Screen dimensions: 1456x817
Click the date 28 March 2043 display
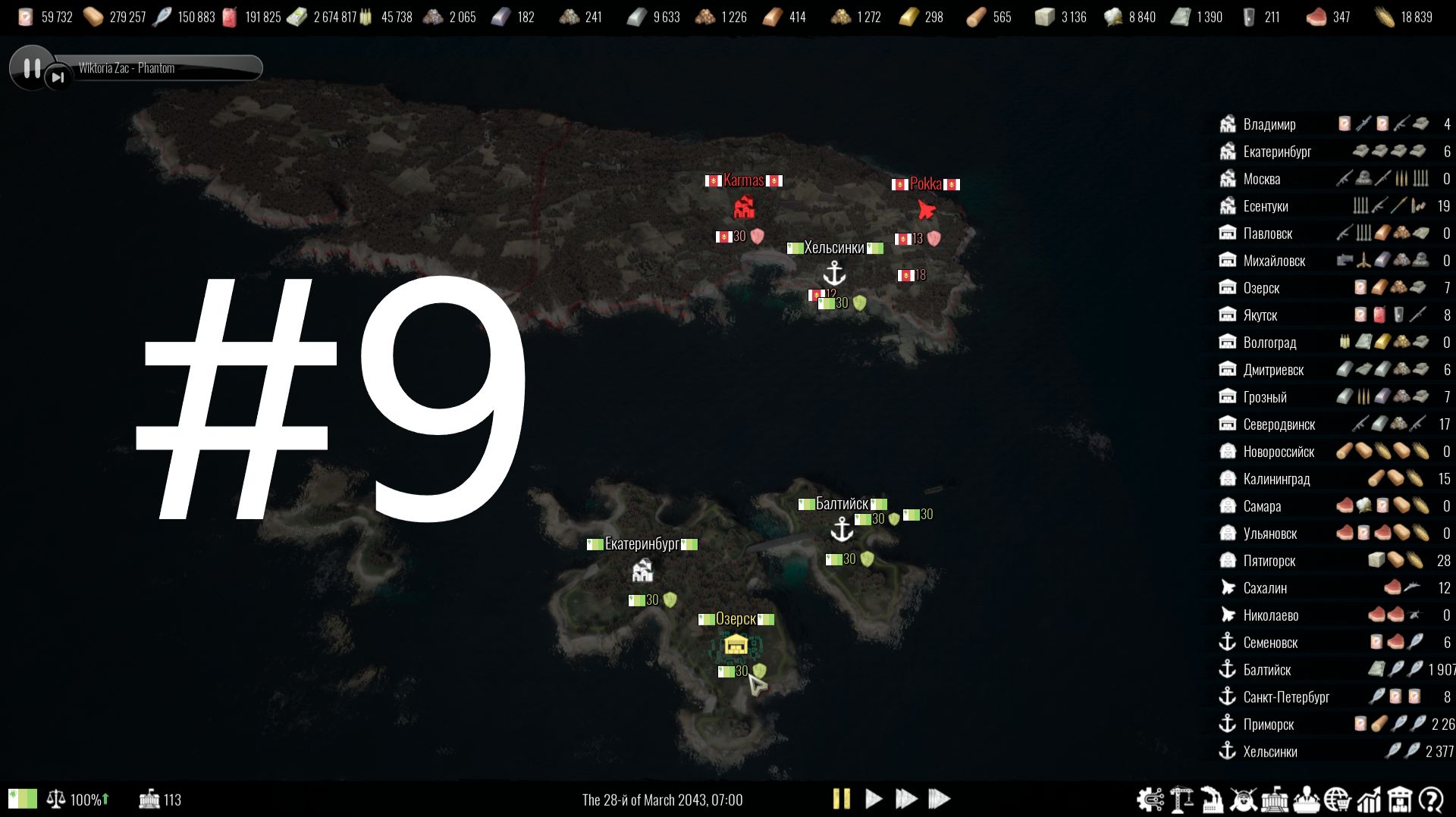[x=662, y=800]
